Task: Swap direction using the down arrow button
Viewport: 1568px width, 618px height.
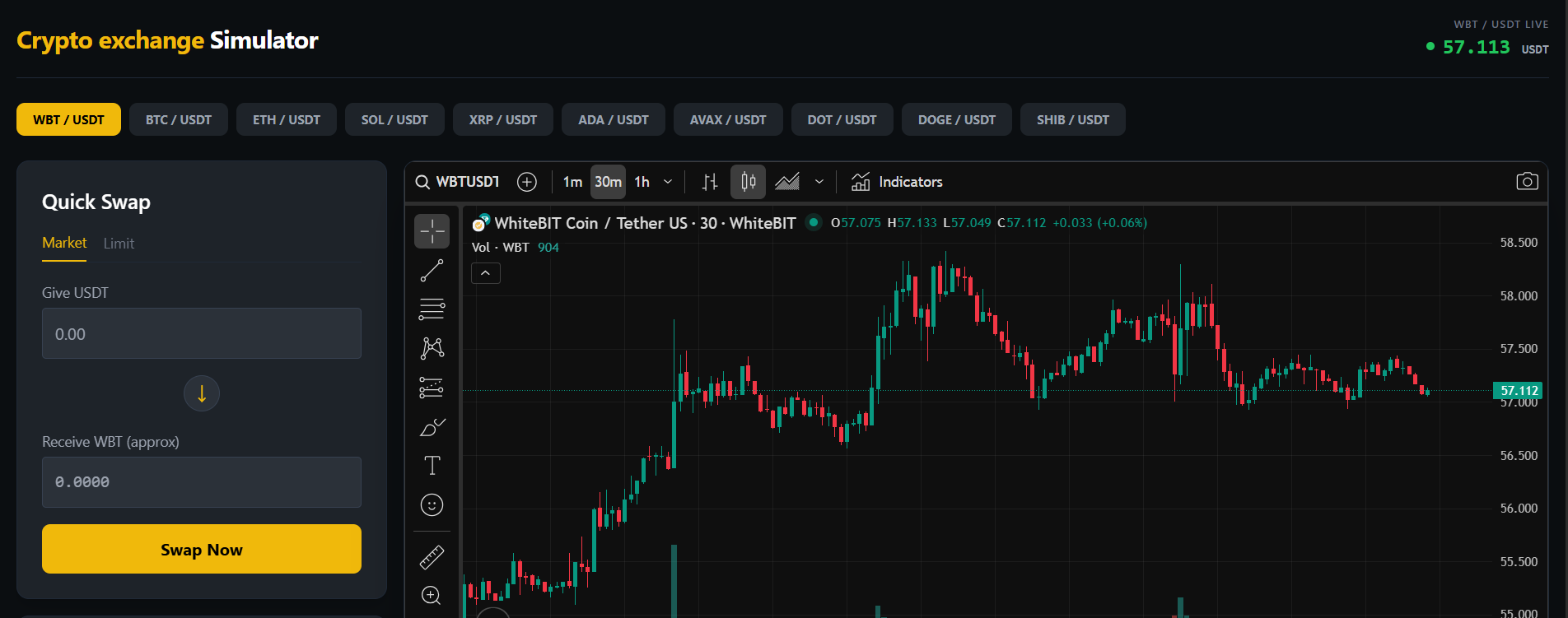Action: pyautogui.click(x=202, y=393)
